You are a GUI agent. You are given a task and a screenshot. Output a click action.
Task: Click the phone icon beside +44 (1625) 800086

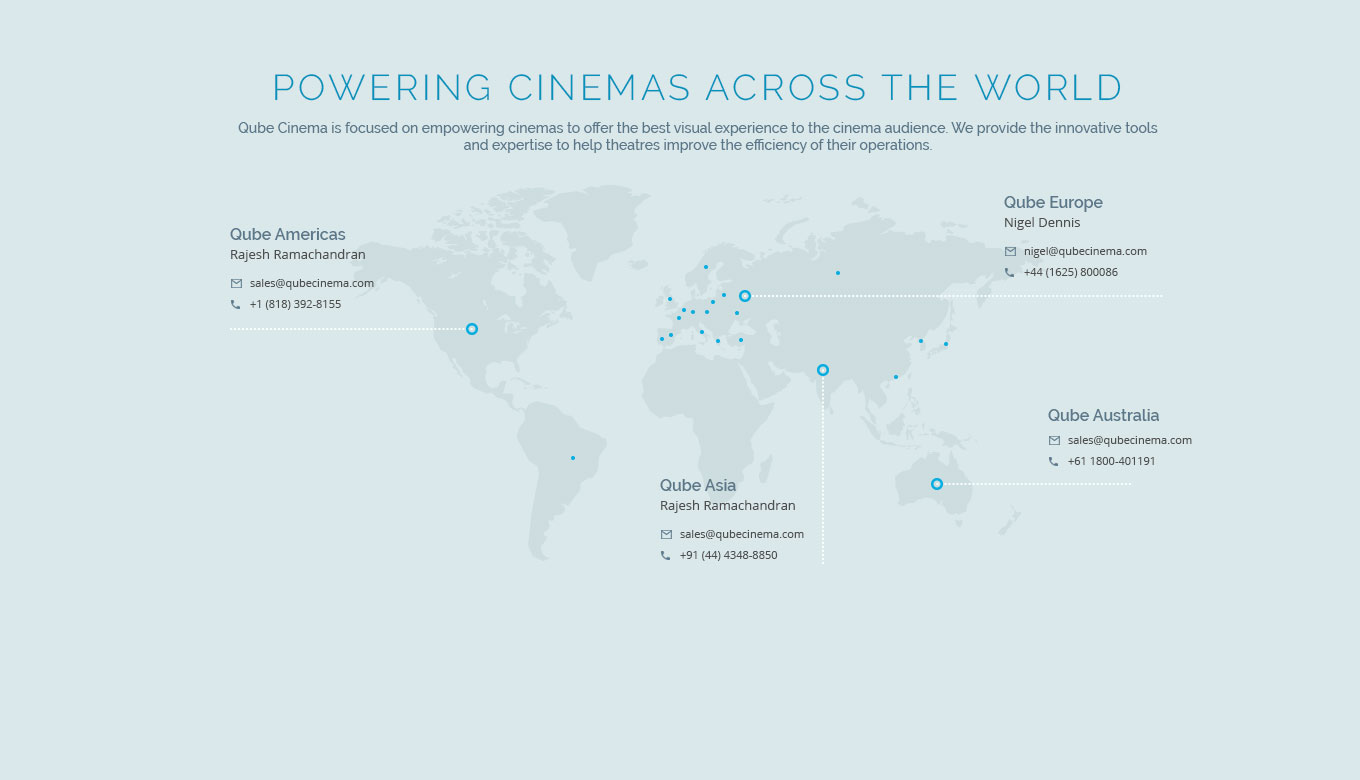click(x=1010, y=273)
